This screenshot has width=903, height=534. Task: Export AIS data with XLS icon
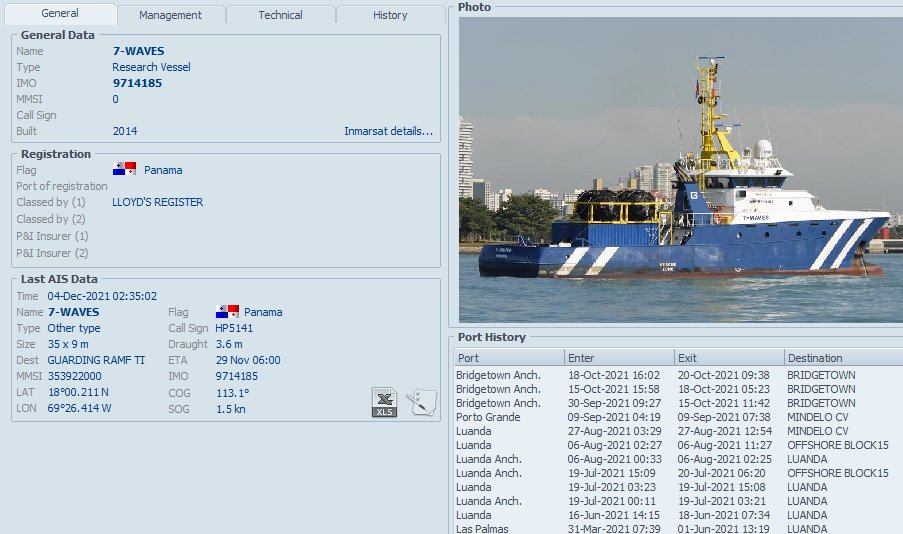coord(384,402)
